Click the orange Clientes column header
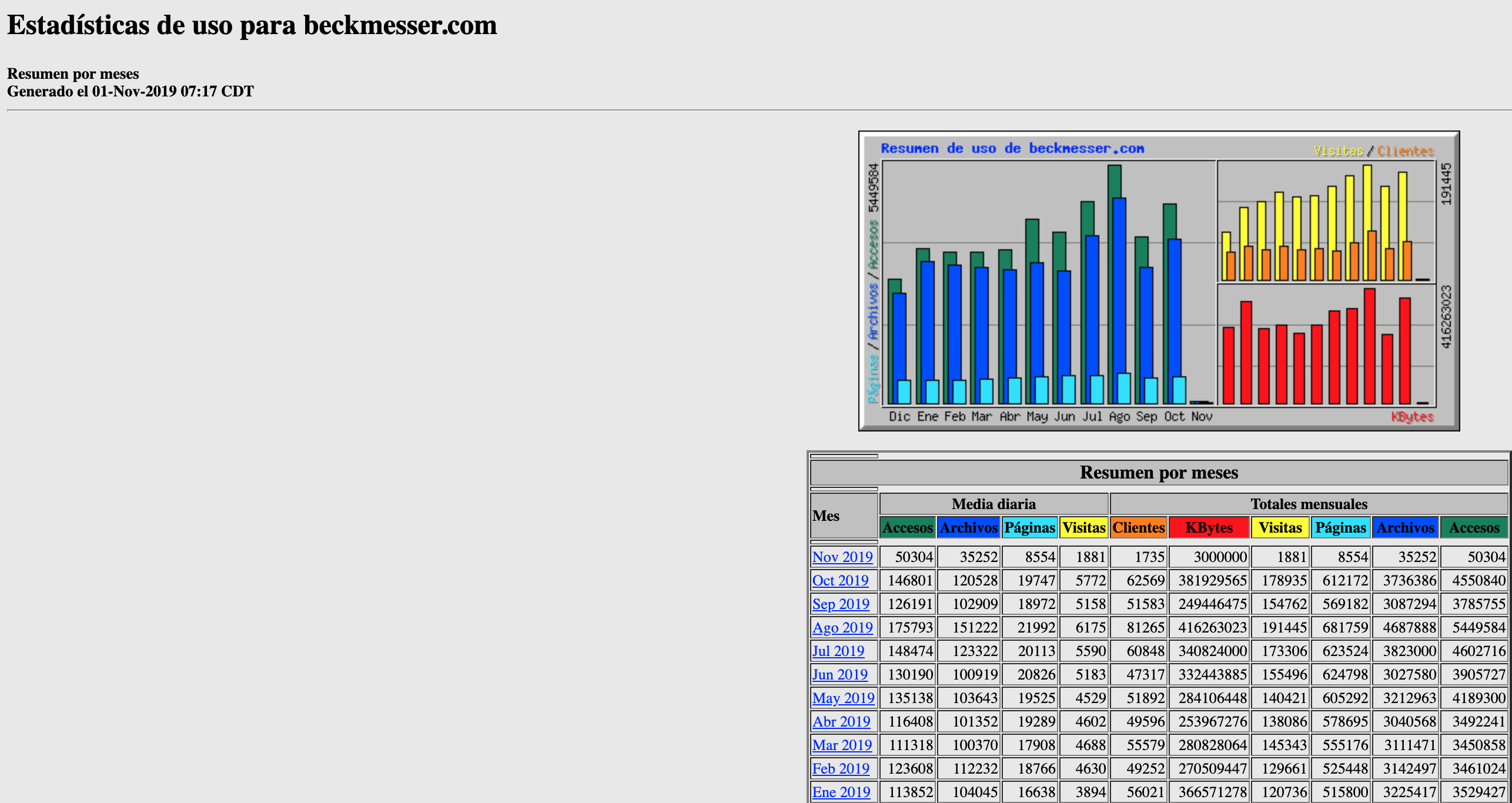The height and width of the screenshot is (803, 1512). [x=1138, y=527]
